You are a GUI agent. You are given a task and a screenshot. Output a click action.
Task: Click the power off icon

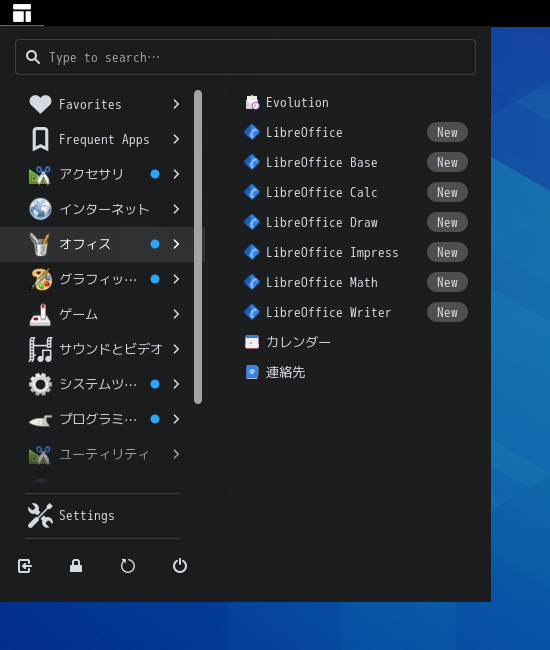coord(180,566)
